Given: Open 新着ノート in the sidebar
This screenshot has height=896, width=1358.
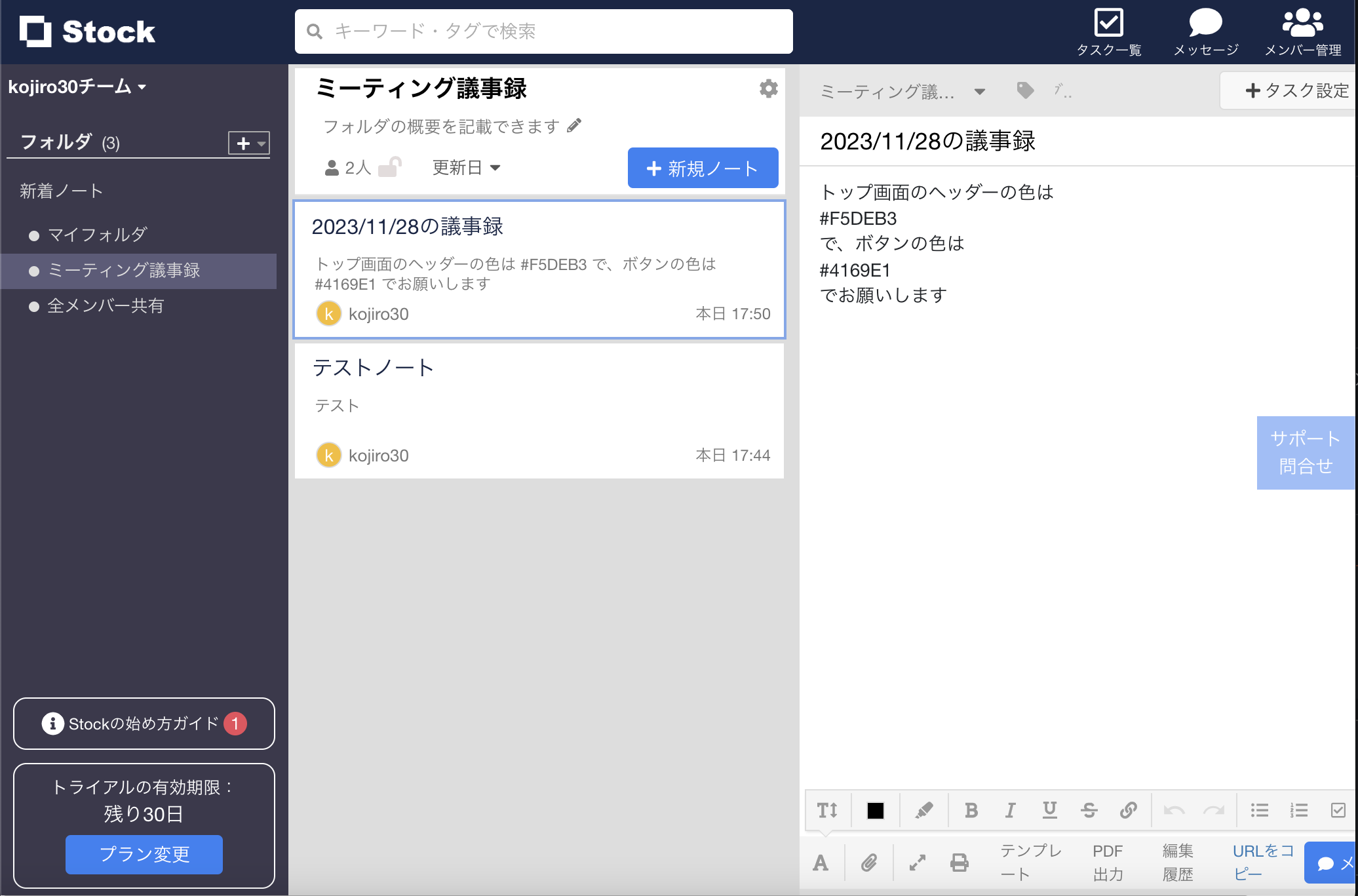Looking at the screenshot, I should click(62, 191).
